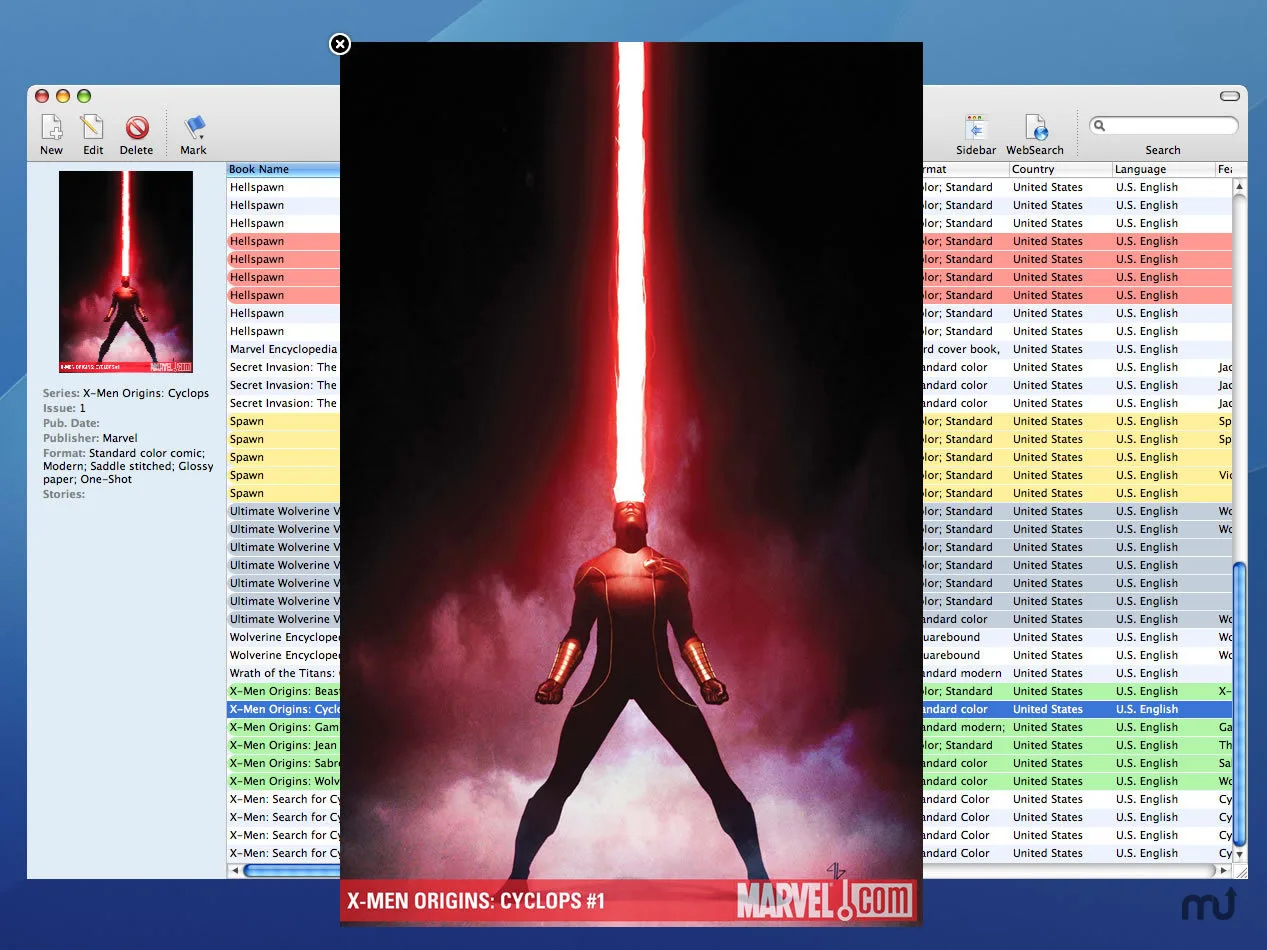Viewport: 1267px width, 950px height.
Task: Open the Edit pencil tool
Action: [92, 128]
